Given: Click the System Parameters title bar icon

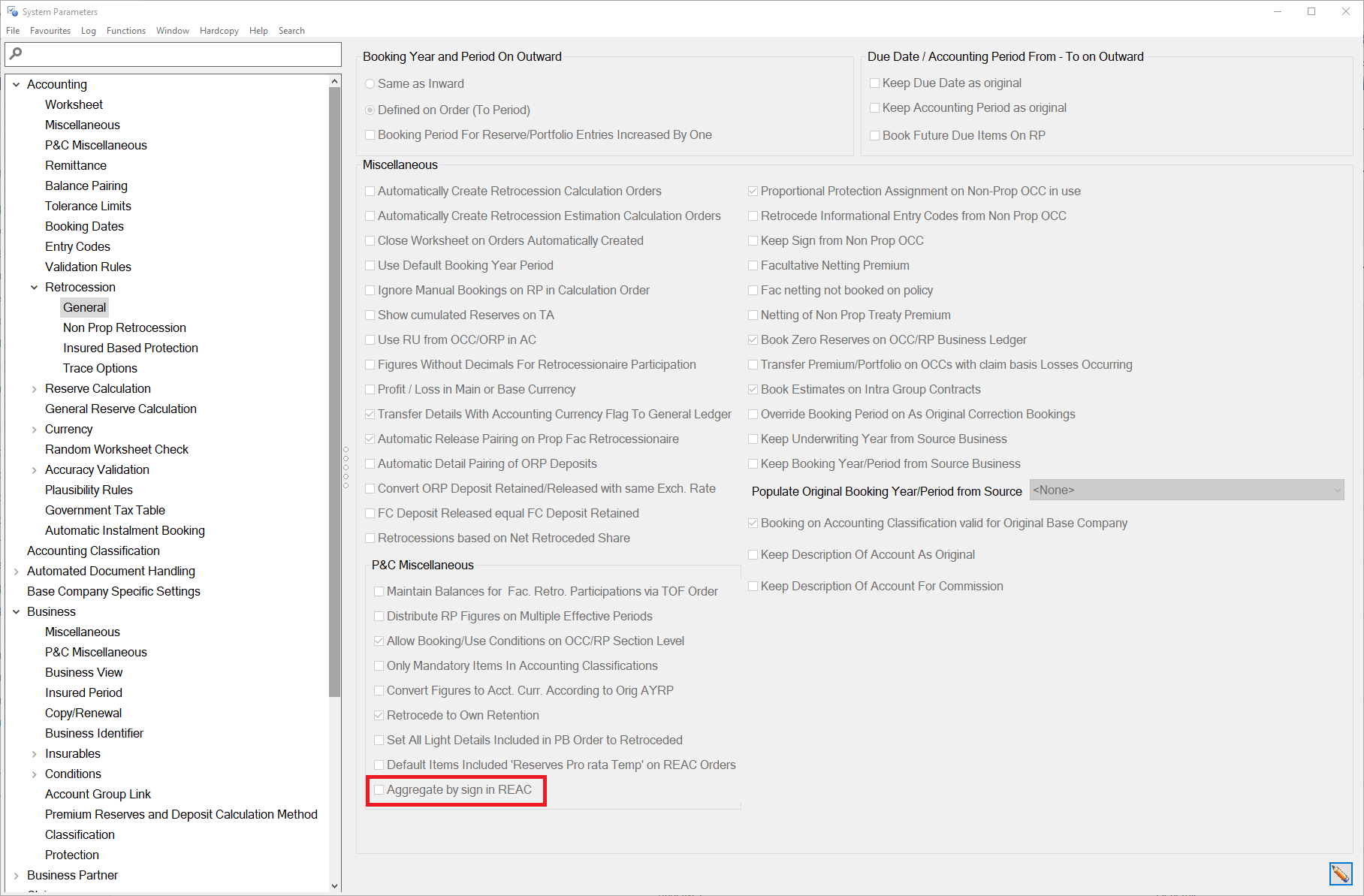Looking at the screenshot, I should coord(12,11).
